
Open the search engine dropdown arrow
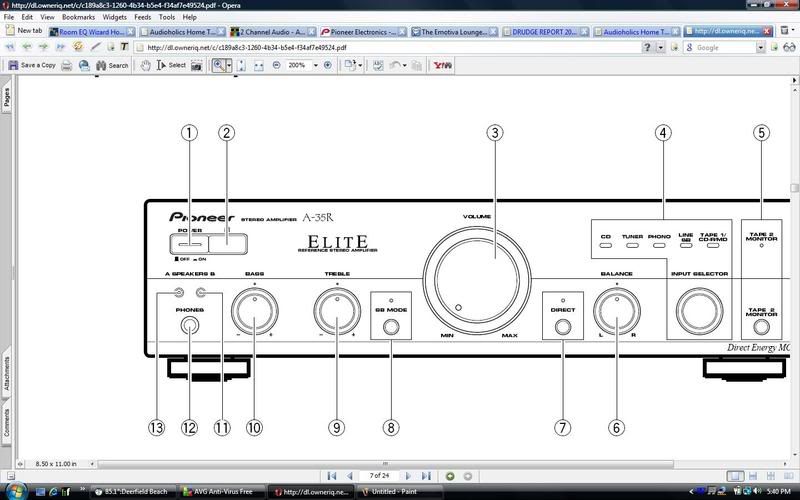761,47
